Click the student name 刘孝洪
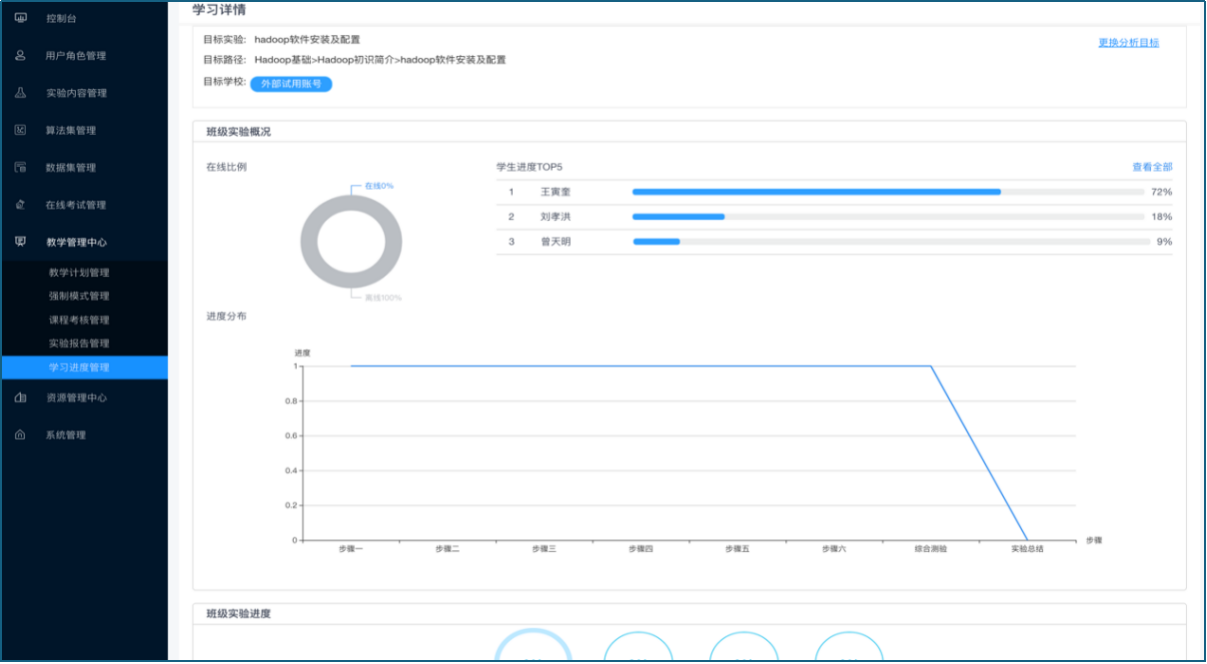Screen dimensions: 1207x664 tap(555, 217)
